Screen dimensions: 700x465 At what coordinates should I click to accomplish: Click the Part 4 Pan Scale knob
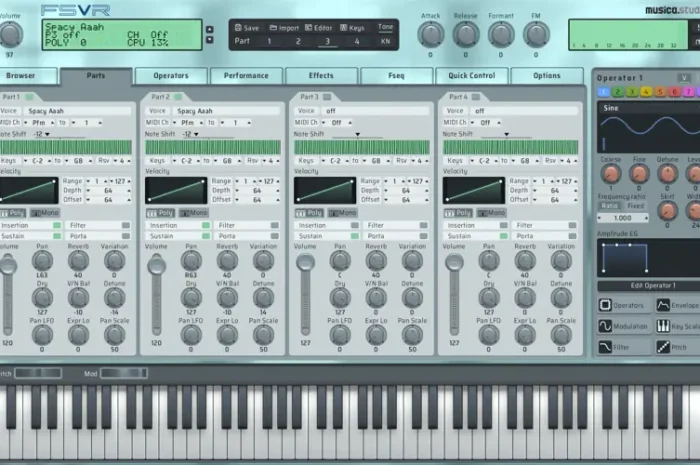coord(561,336)
